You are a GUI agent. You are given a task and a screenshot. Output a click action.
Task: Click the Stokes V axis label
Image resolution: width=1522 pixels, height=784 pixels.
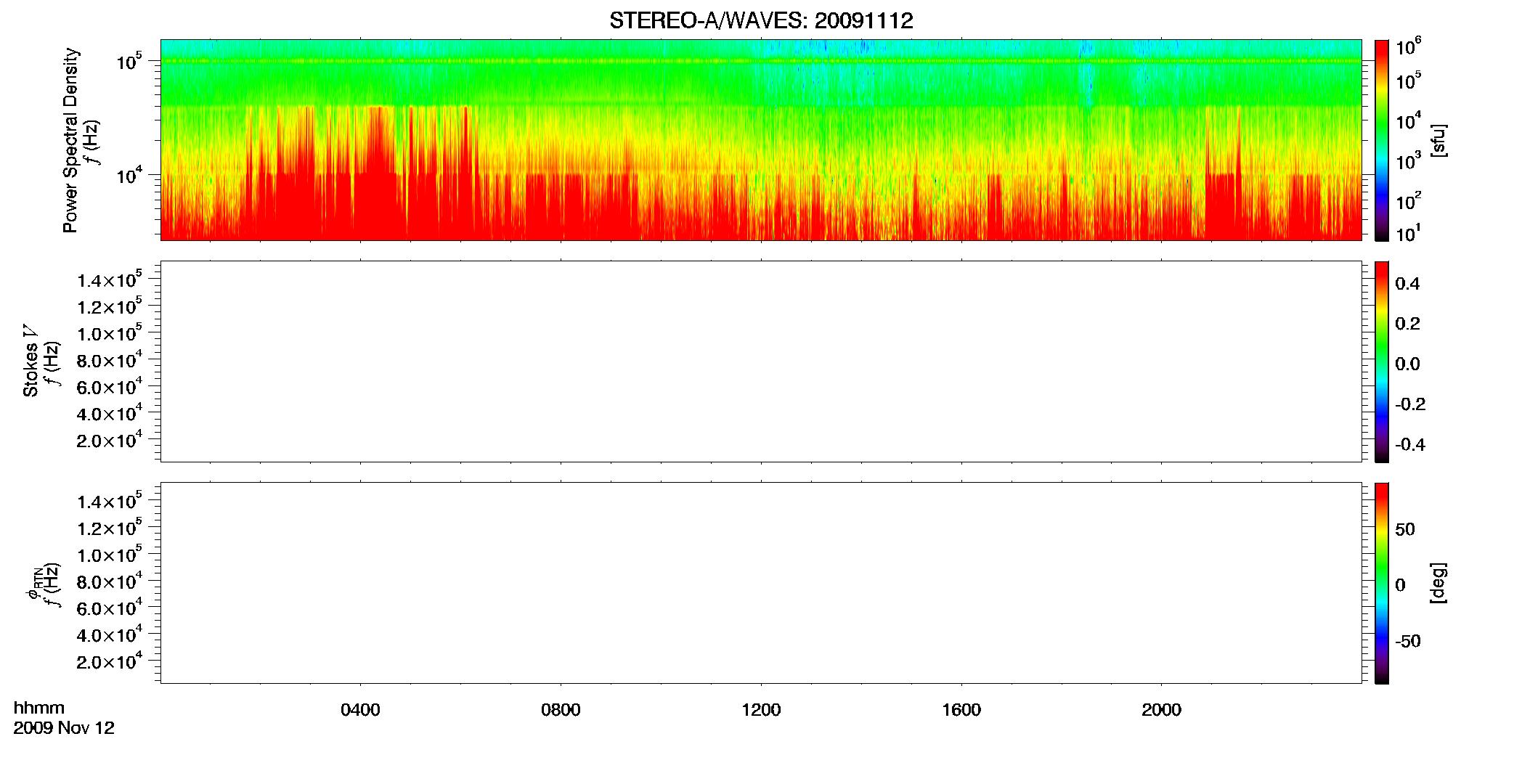30,361
